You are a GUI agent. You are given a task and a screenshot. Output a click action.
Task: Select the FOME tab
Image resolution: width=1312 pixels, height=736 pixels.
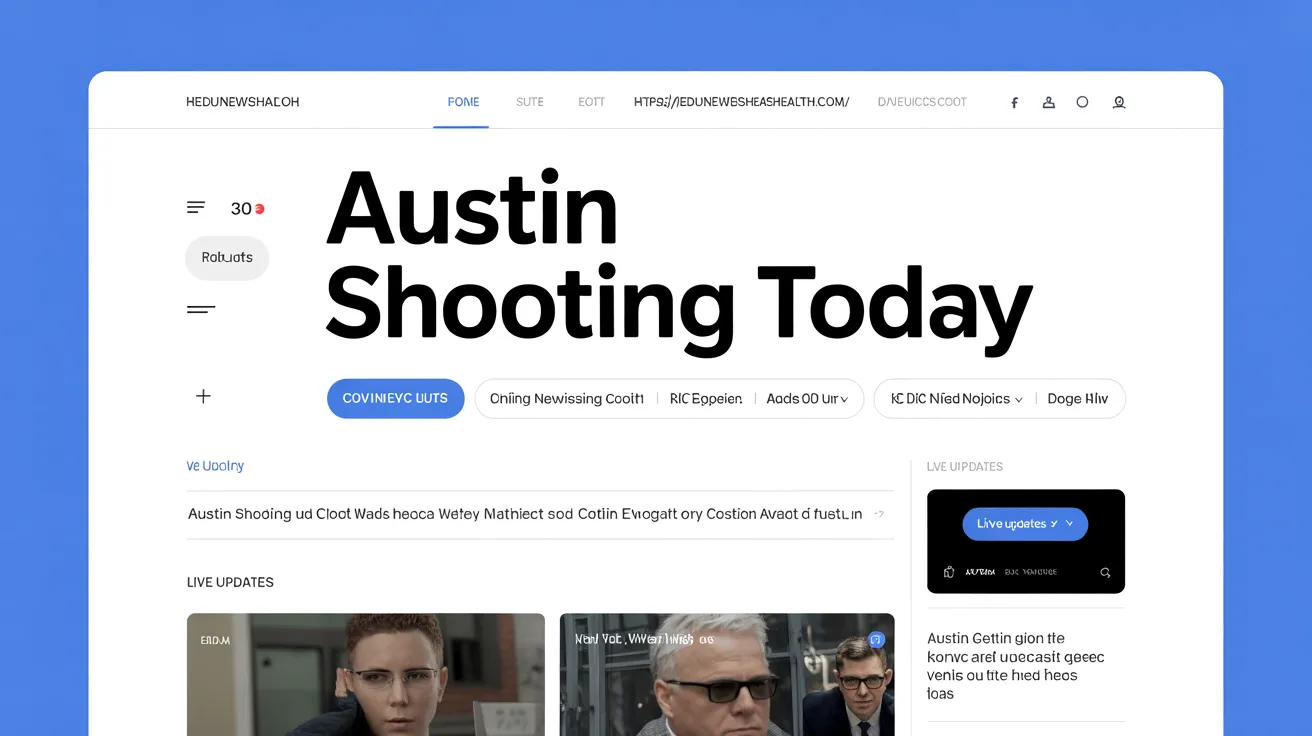[x=463, y=102]
